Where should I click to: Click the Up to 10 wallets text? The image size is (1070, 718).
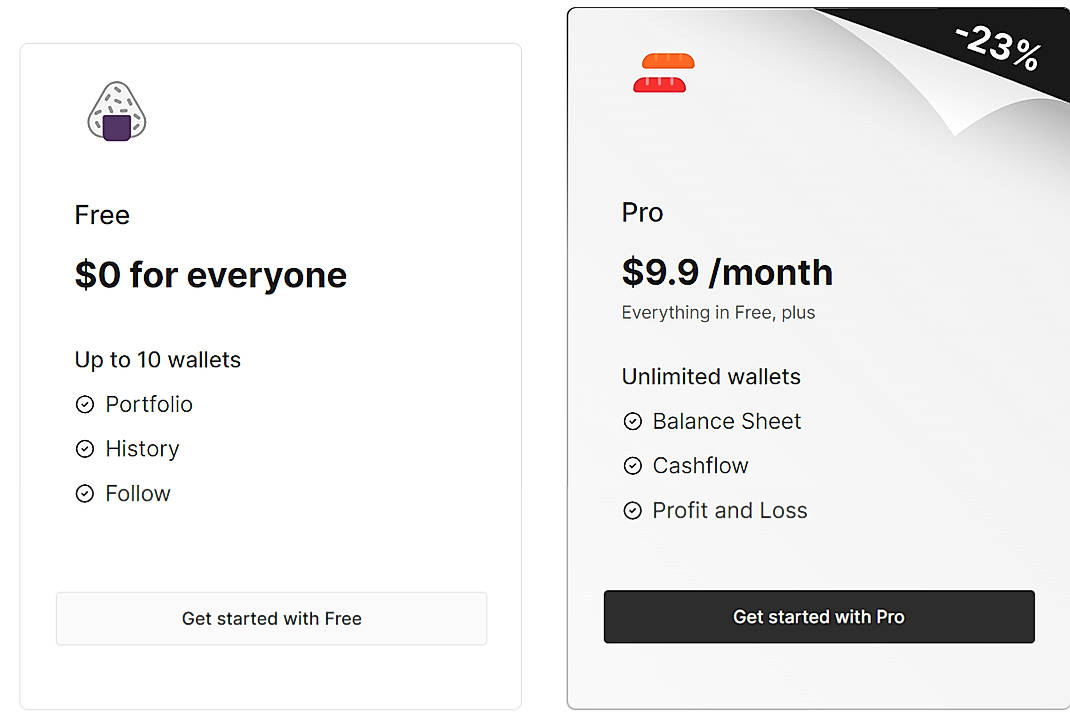[157, 359]
